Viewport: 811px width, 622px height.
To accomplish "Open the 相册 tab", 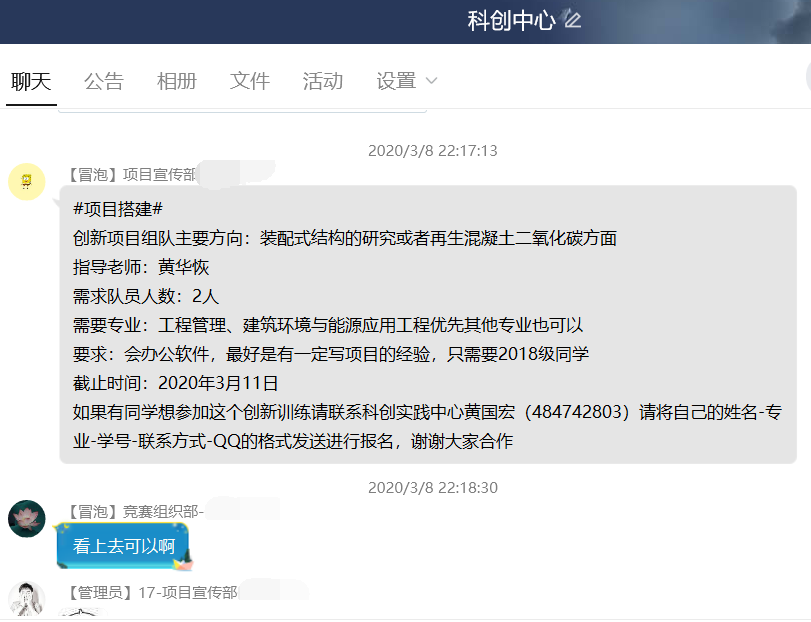I will [x=177, y=82].
